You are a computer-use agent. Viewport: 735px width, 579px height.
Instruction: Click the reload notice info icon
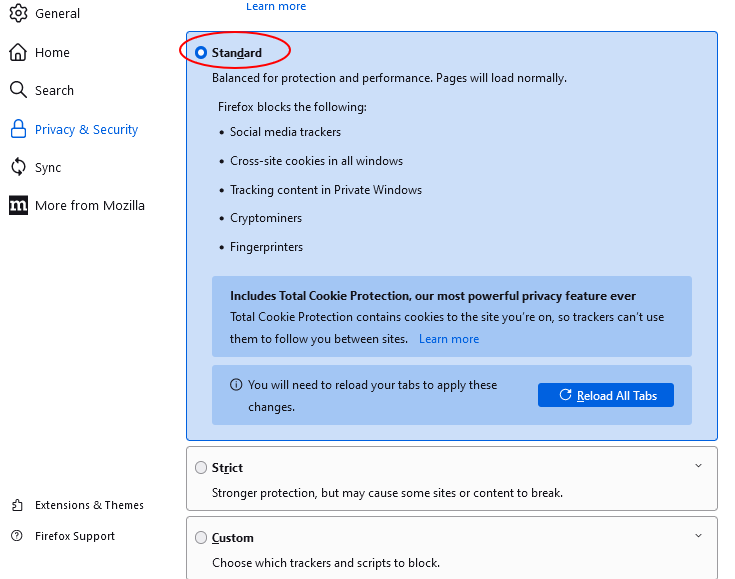pyautogui.click(x=236, y=385)
